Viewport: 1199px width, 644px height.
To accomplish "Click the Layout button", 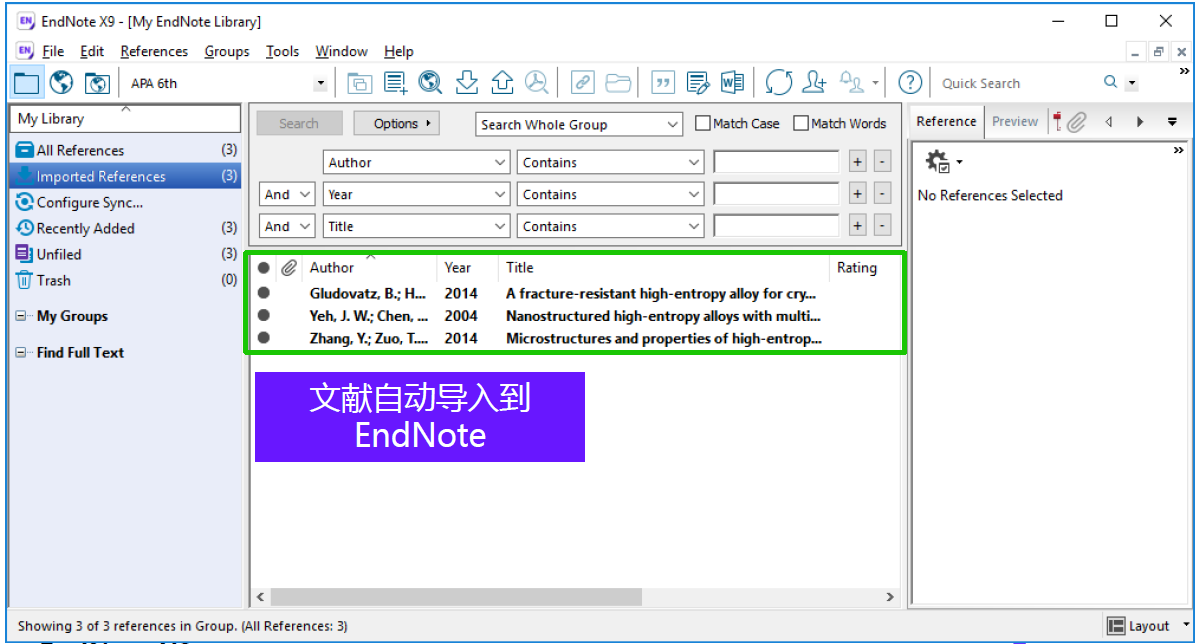I will [x=1139, y=626].
